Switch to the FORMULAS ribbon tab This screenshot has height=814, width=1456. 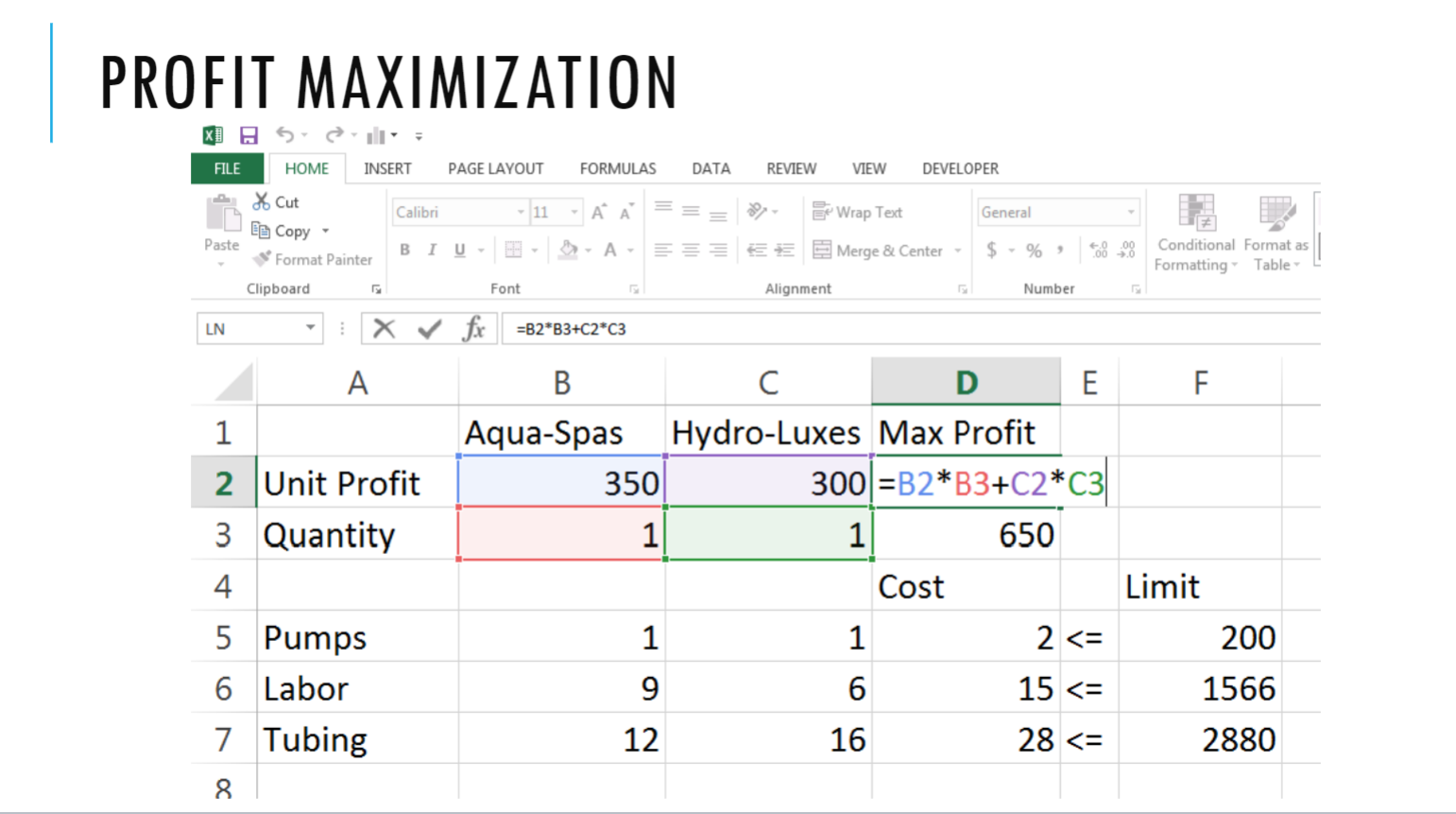pos(617,168)
